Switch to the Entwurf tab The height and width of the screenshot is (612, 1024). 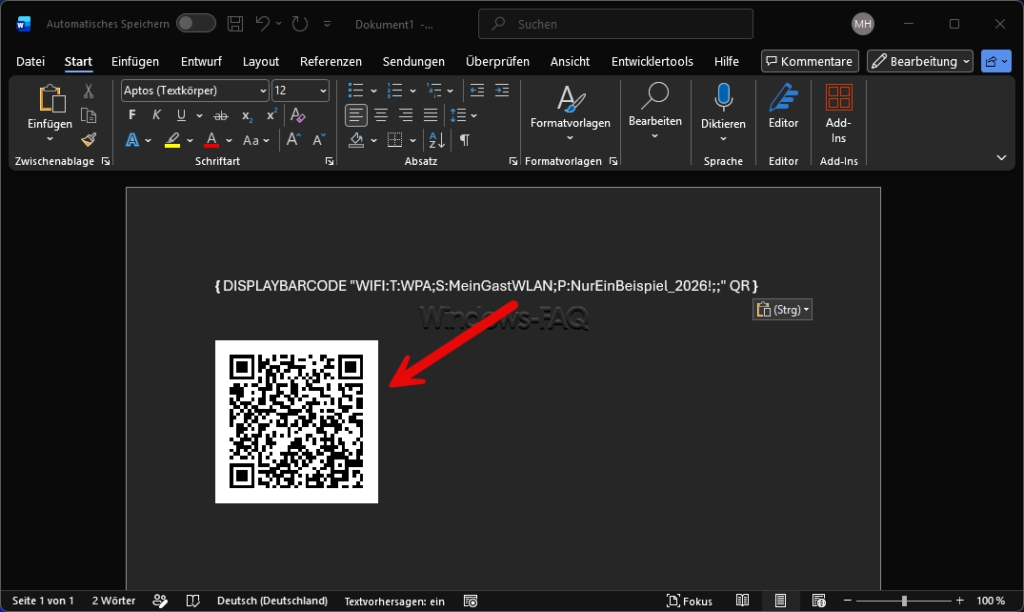click(x=201, y=61)
